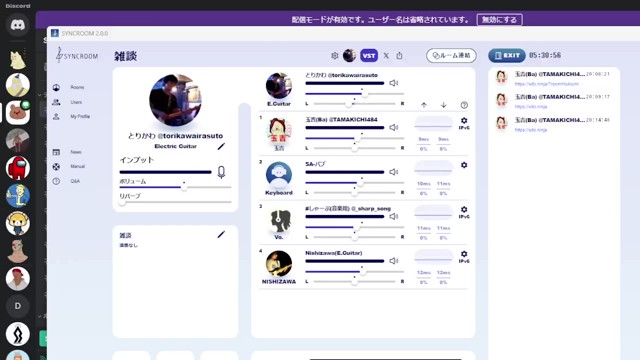
Task: Move member down with down arrow
Action: [x=444, y=105]
